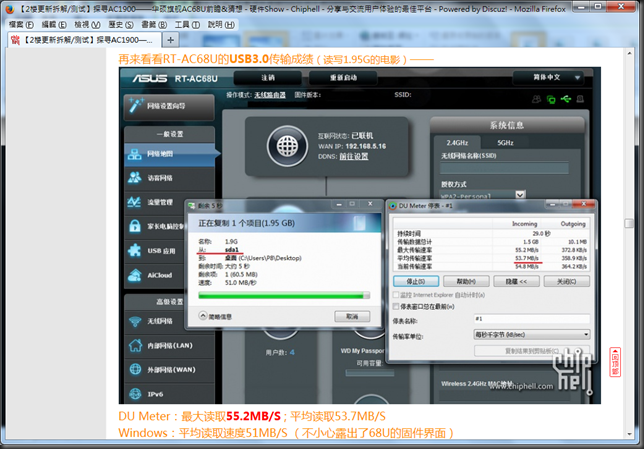Collapse copy details with the brief info arrow
Screen dimensions: 644x449
(x=203, y=315)
